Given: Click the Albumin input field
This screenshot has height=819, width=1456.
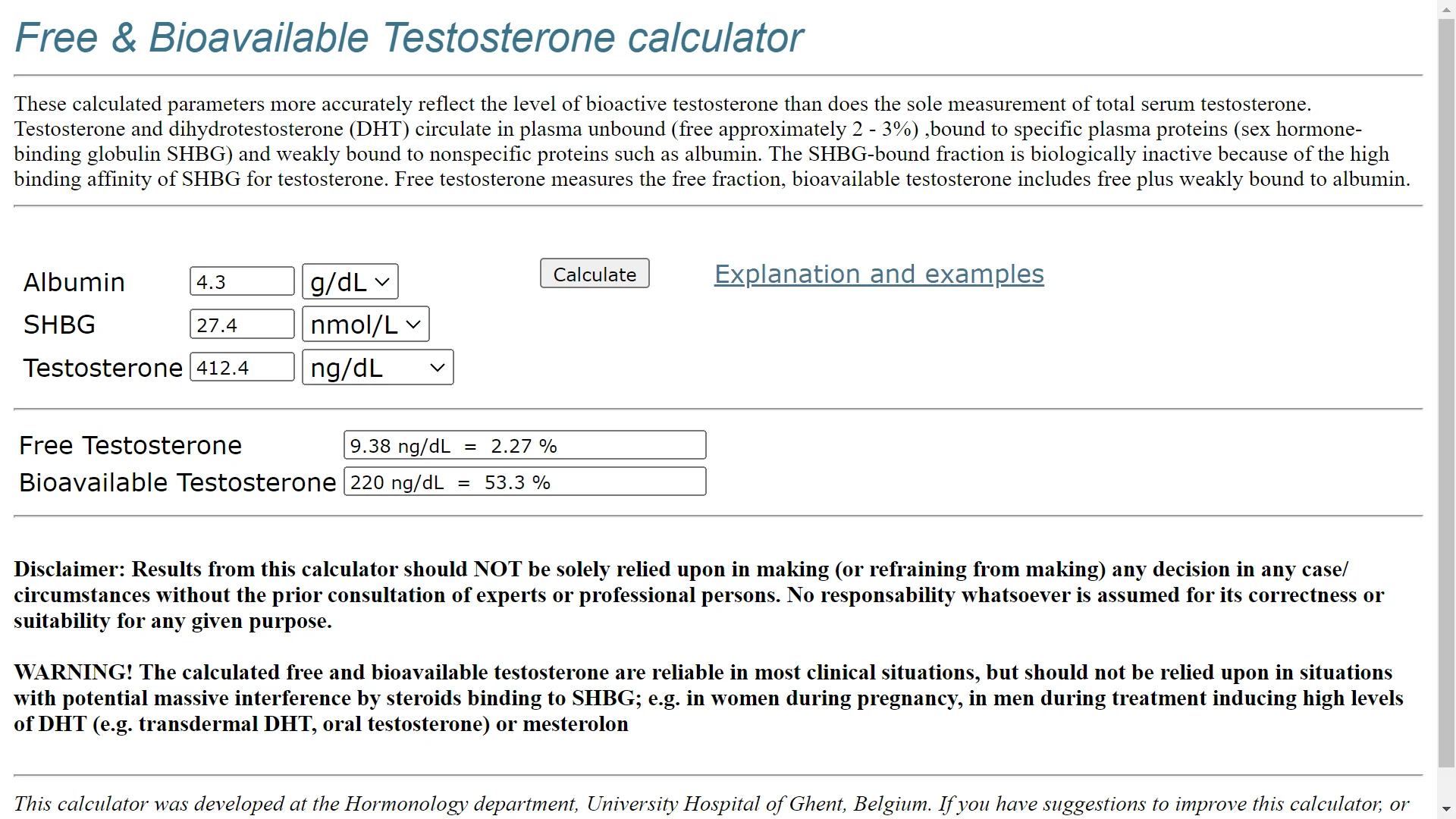Looking at the screenshot, I should [241, 282].
